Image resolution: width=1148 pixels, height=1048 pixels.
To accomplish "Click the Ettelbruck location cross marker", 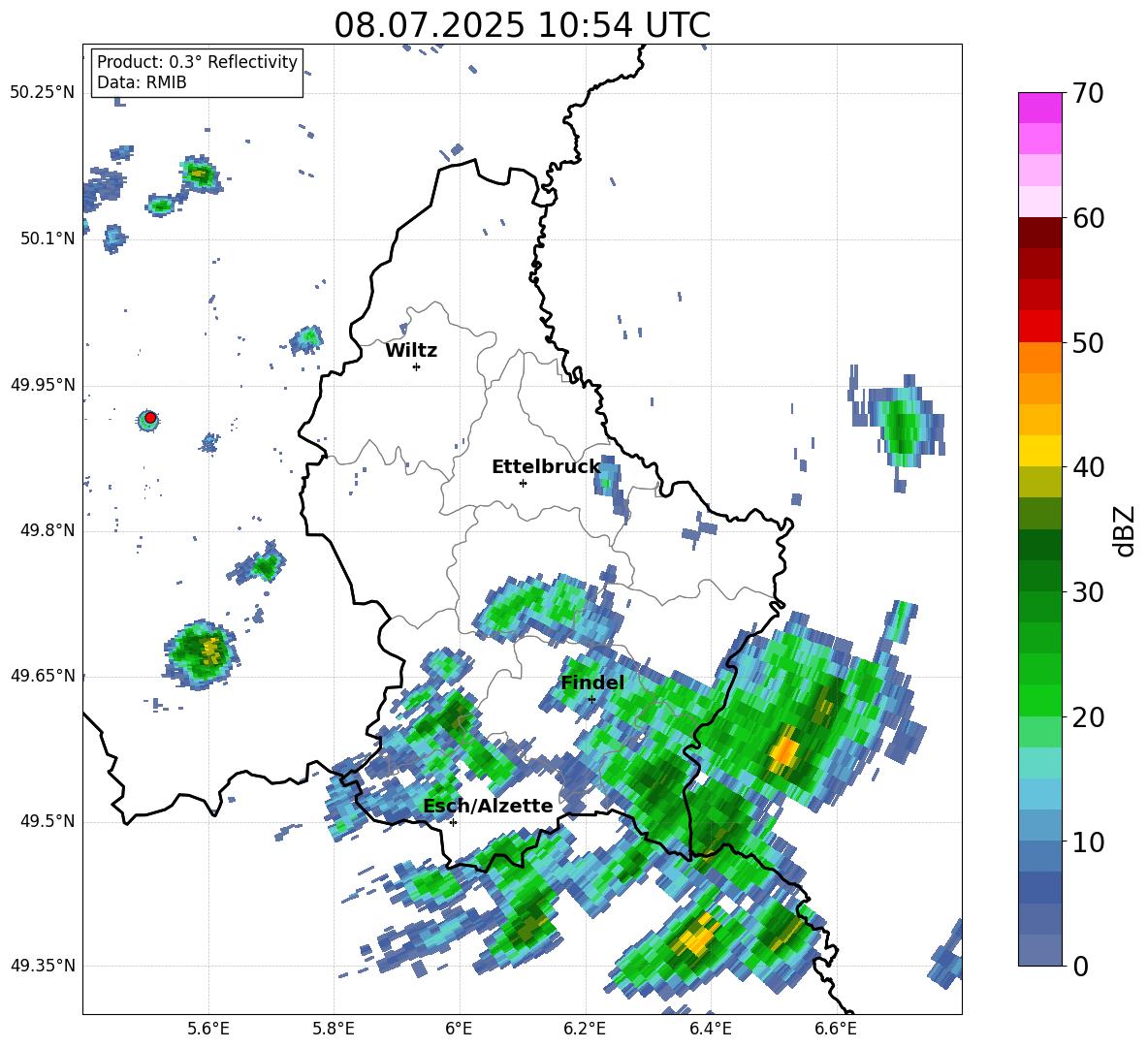I will point(523,483).
